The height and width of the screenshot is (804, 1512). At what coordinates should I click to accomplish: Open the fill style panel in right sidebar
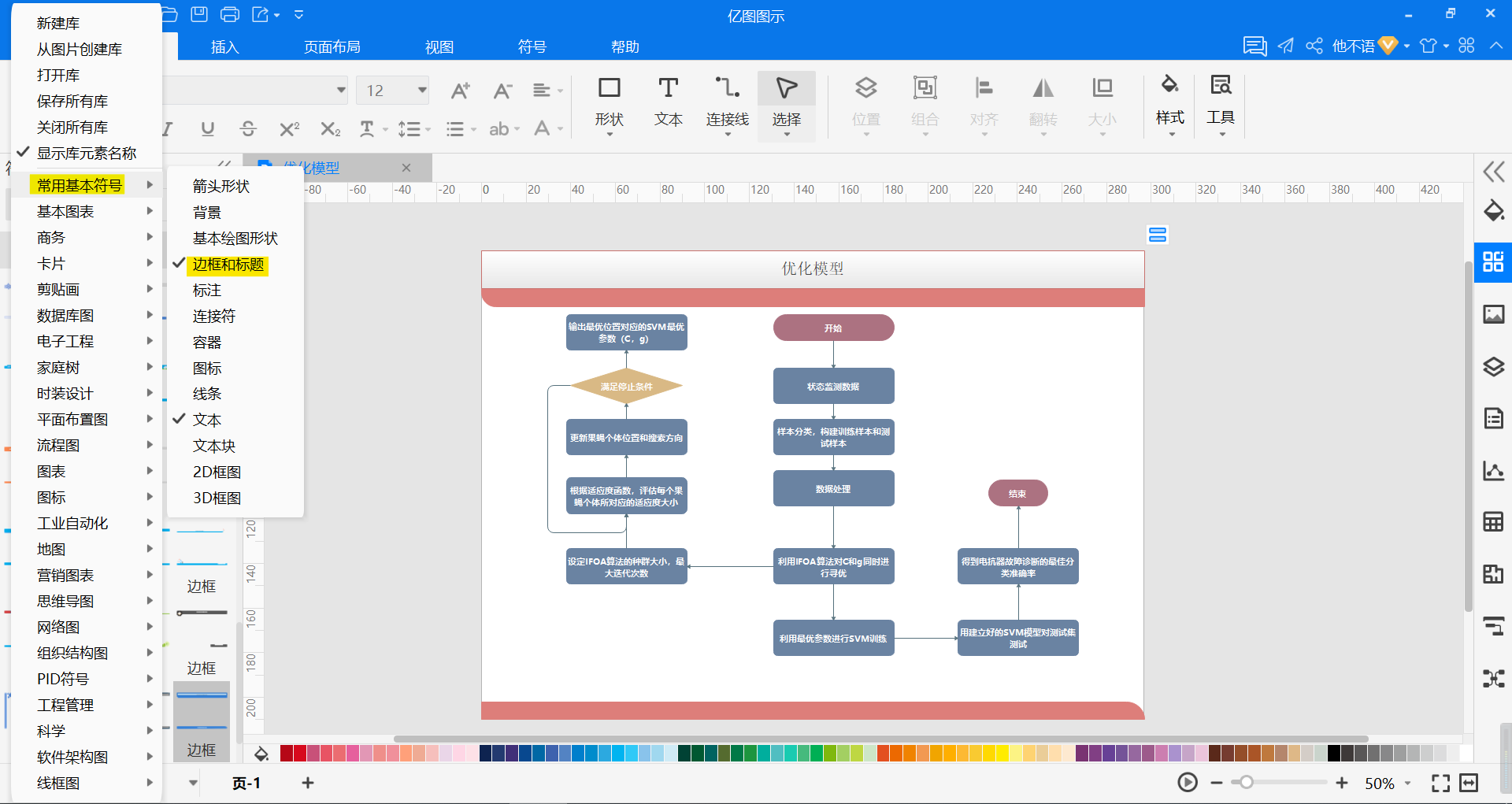[1493, 210]
